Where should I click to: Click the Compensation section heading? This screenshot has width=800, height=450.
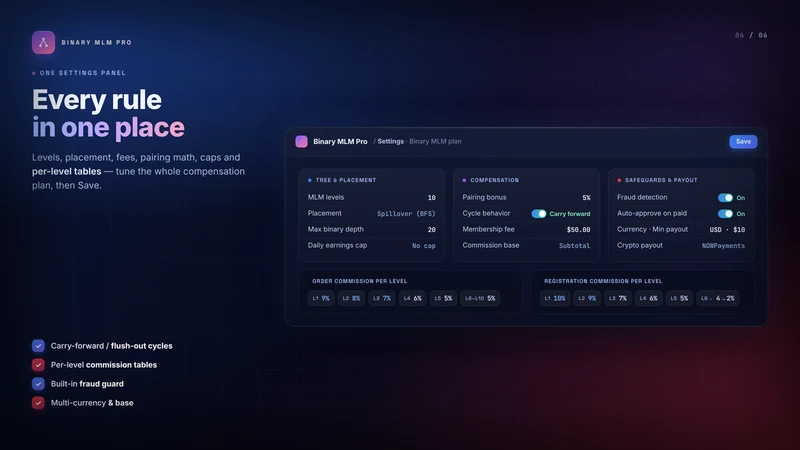coord(494,180)
